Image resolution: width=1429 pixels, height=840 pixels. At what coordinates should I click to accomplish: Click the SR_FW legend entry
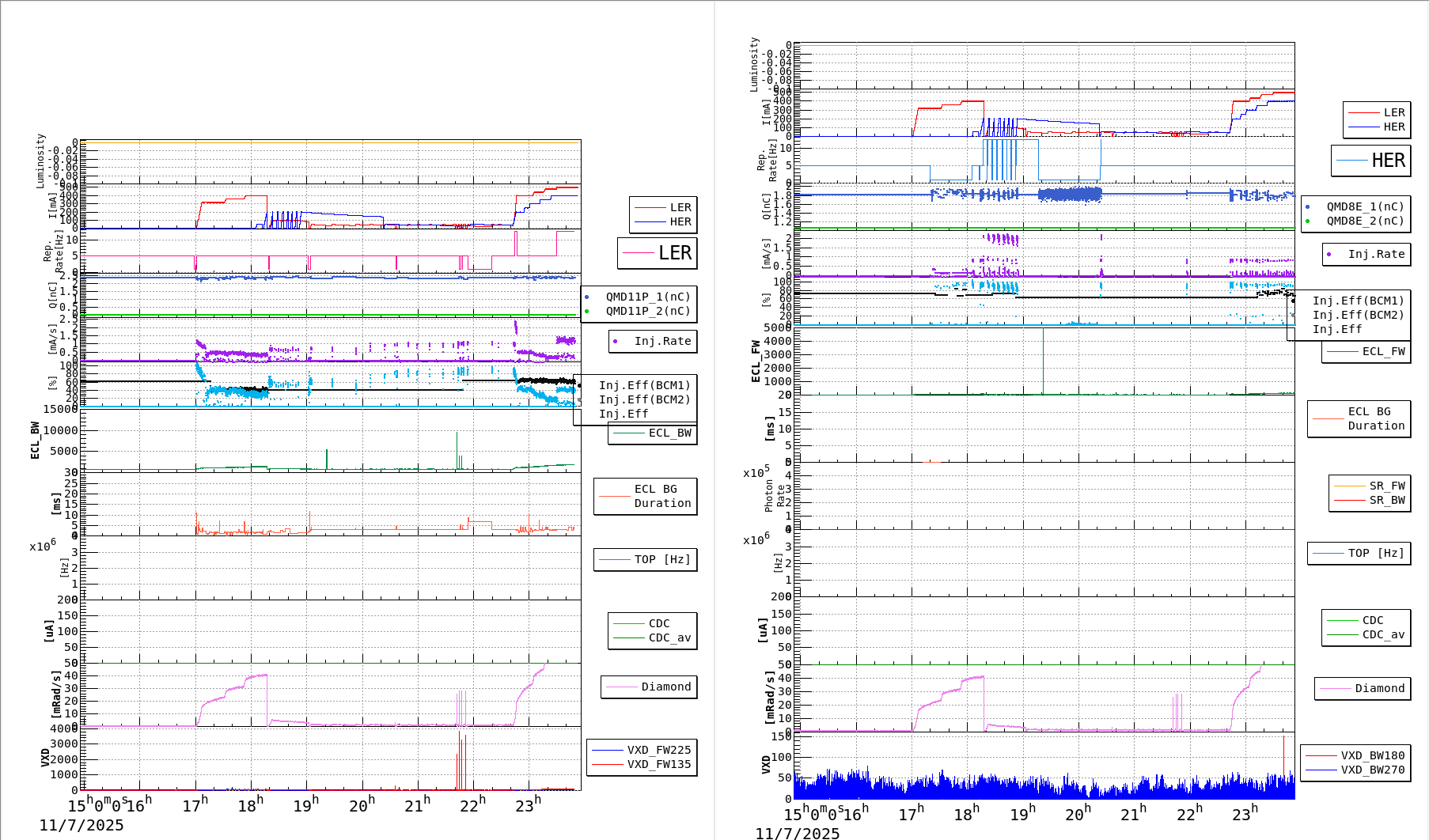point(1386,486)
